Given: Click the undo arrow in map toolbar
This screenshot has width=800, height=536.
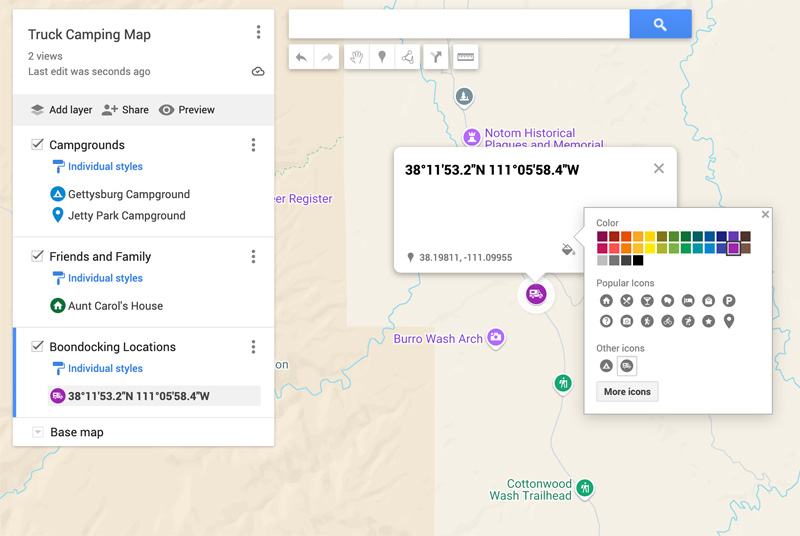Looking at the screenshot, I should [x=301, y=57].
